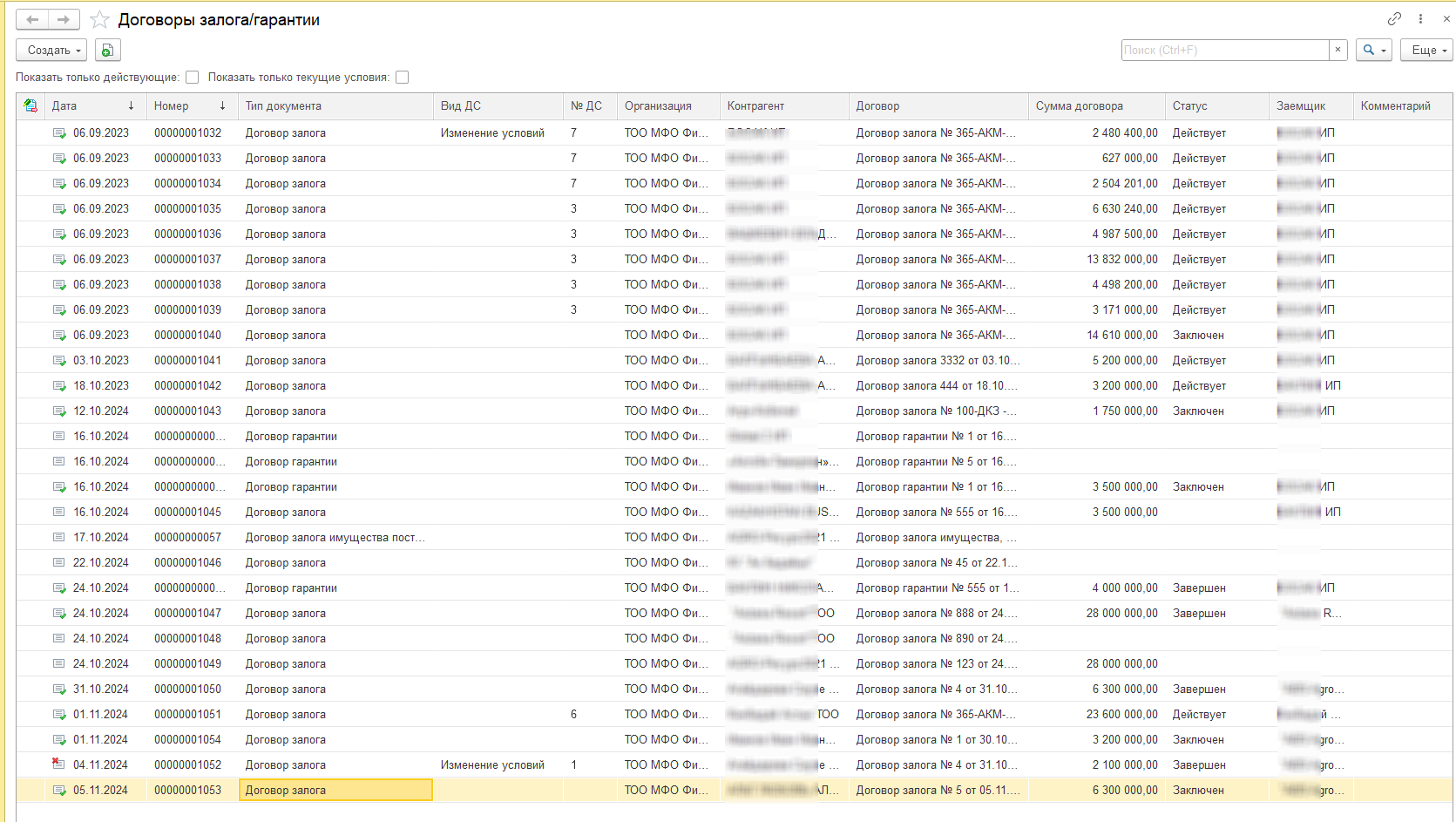Select 'Договор гарантии № 5 от 16…' cell
The height and width of the screenshot is (822, 1456).
(x=938, y=461)
